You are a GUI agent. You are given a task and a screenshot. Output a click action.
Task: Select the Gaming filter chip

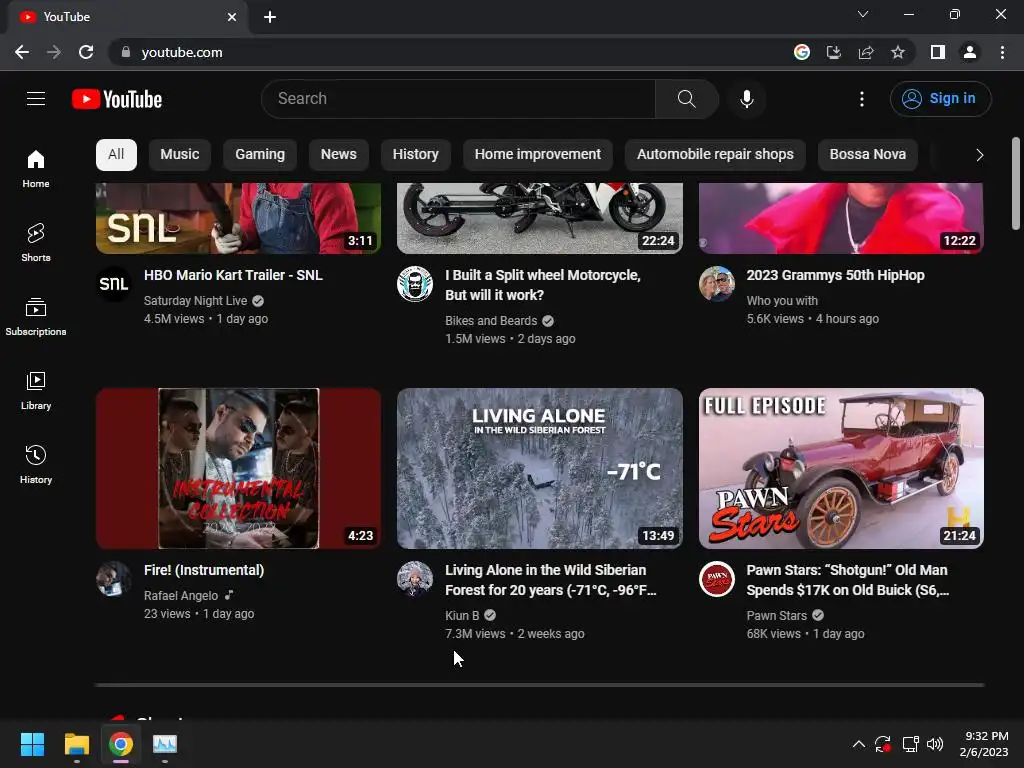tap(260, 155)
